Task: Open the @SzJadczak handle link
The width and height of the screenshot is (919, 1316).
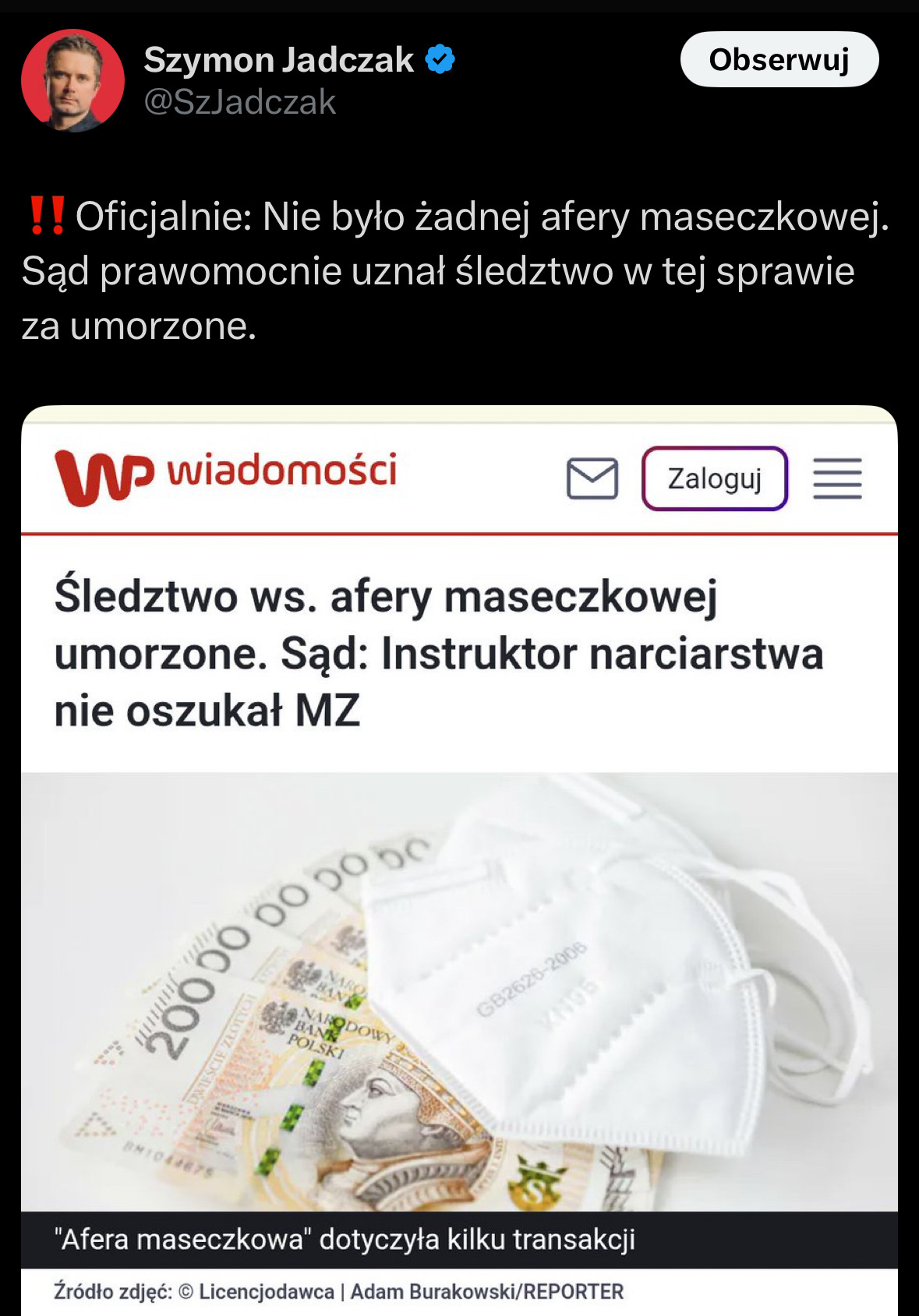Action: pyautogui.click(x=240, y=103)
